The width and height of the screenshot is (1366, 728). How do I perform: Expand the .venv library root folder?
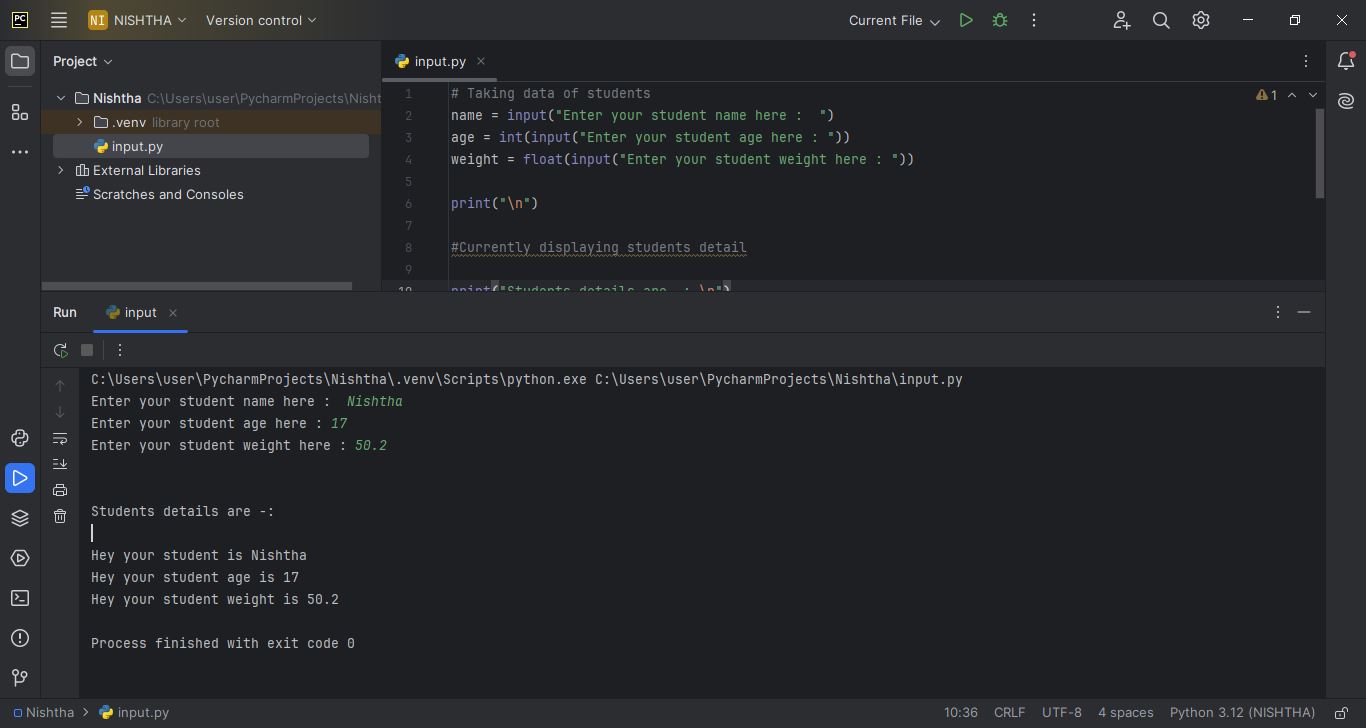(80, 122)
